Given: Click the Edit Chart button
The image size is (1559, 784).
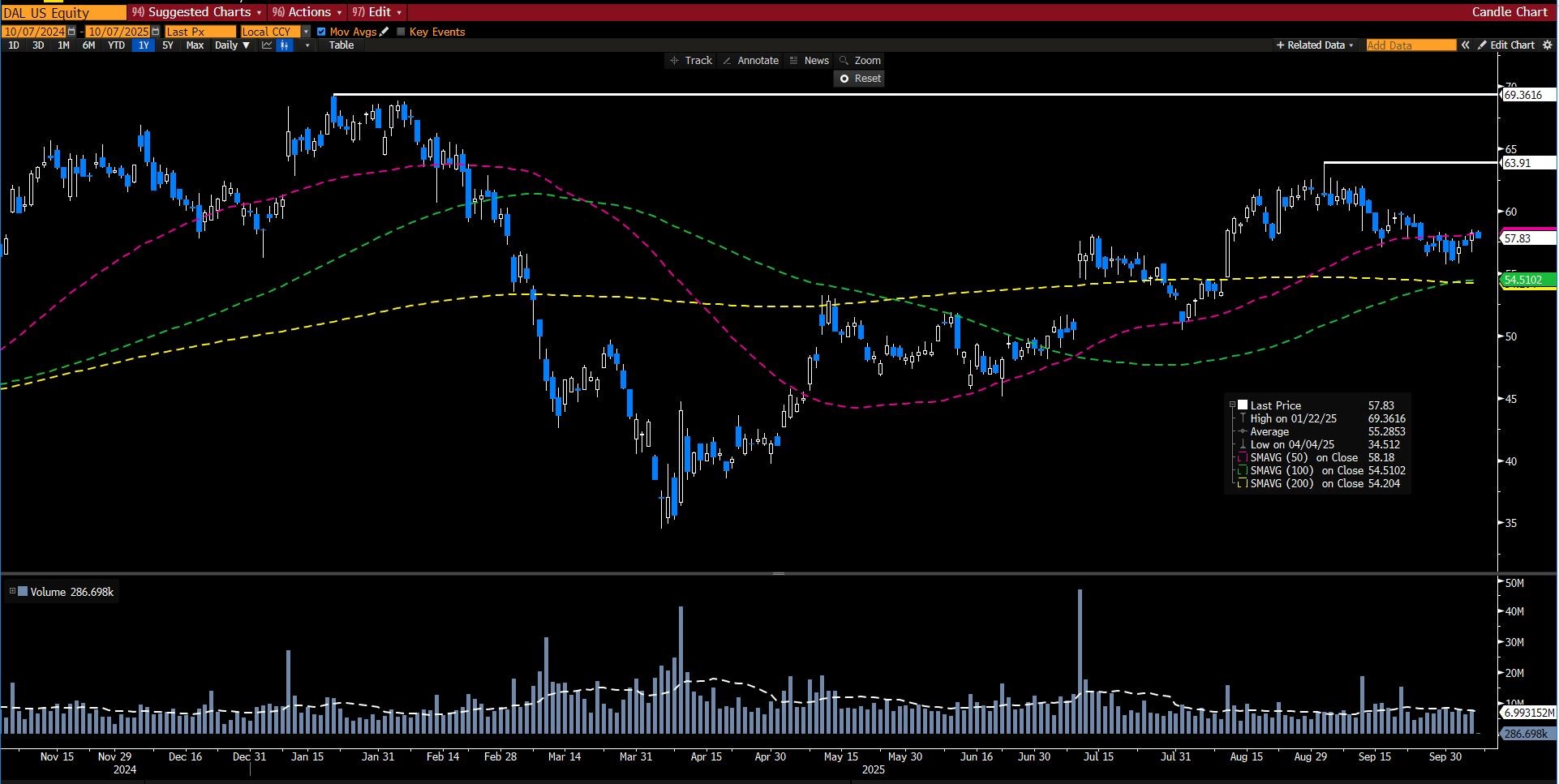Looking at the screenshot, I should [x=1506, y=45].
